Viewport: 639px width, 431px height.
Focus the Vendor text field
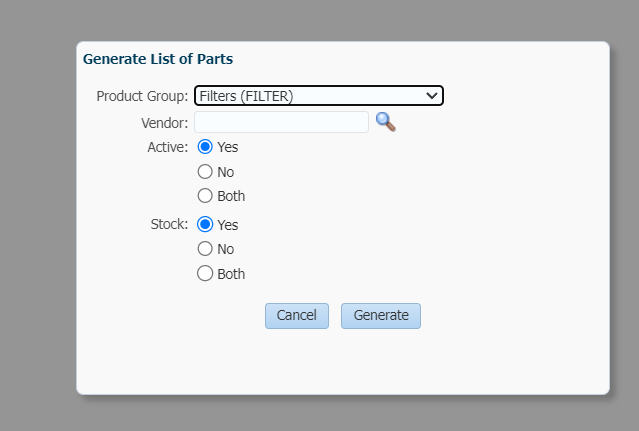(x=281, y=122)
